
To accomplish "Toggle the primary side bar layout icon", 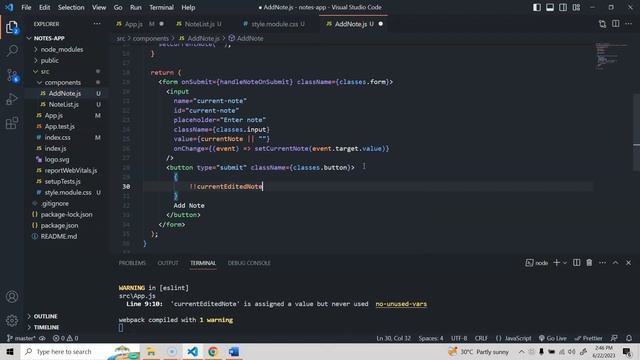I will tap(537, 7).
